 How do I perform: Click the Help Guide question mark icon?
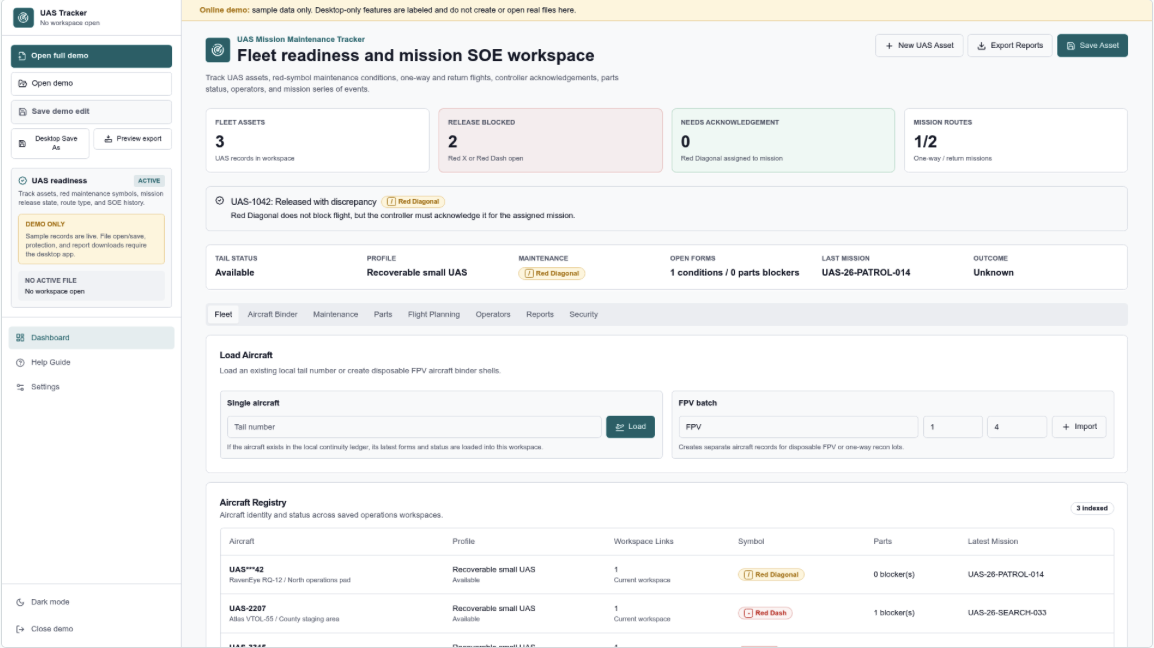pyautogui.click(x=21, y=362)
